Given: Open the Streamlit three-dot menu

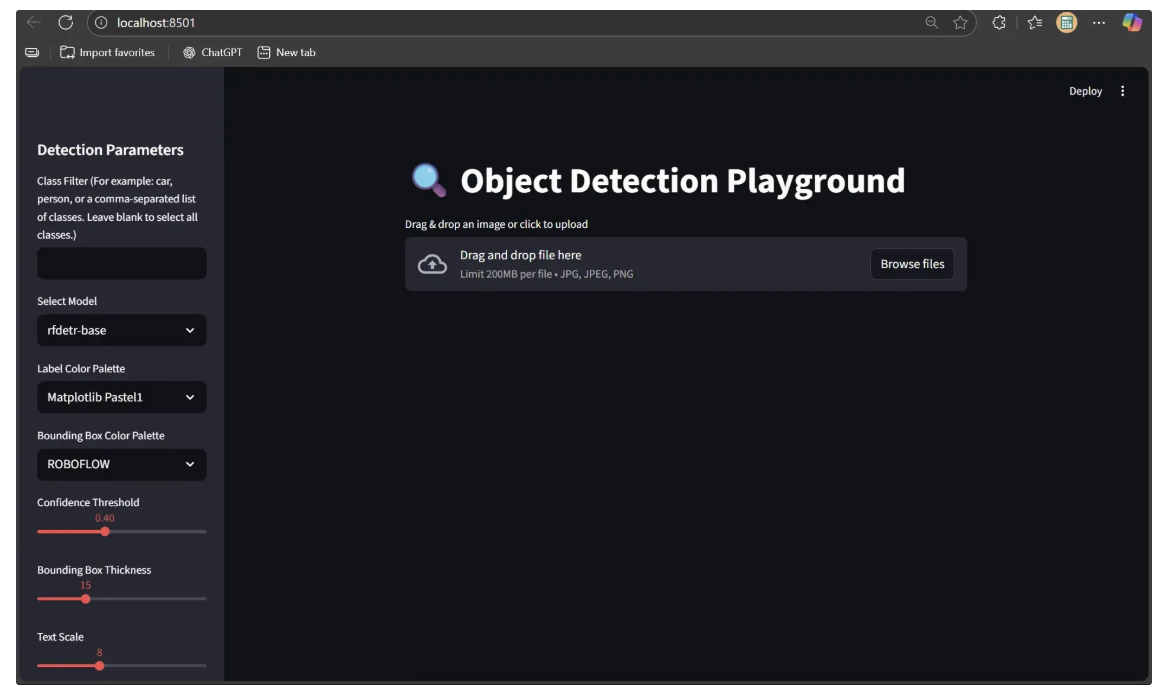Looking at the screenshot, I should coord(1122,91).
